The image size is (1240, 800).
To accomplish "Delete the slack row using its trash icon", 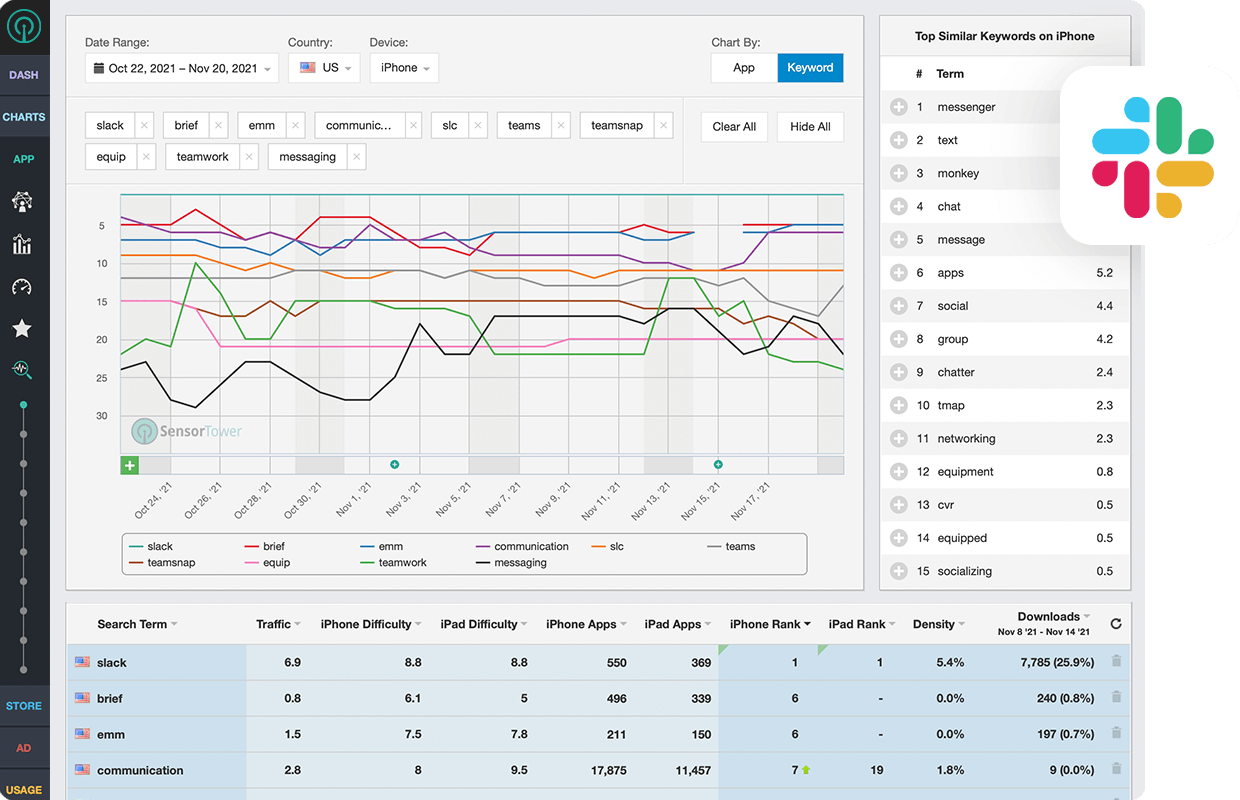I will click(1116, 662).
